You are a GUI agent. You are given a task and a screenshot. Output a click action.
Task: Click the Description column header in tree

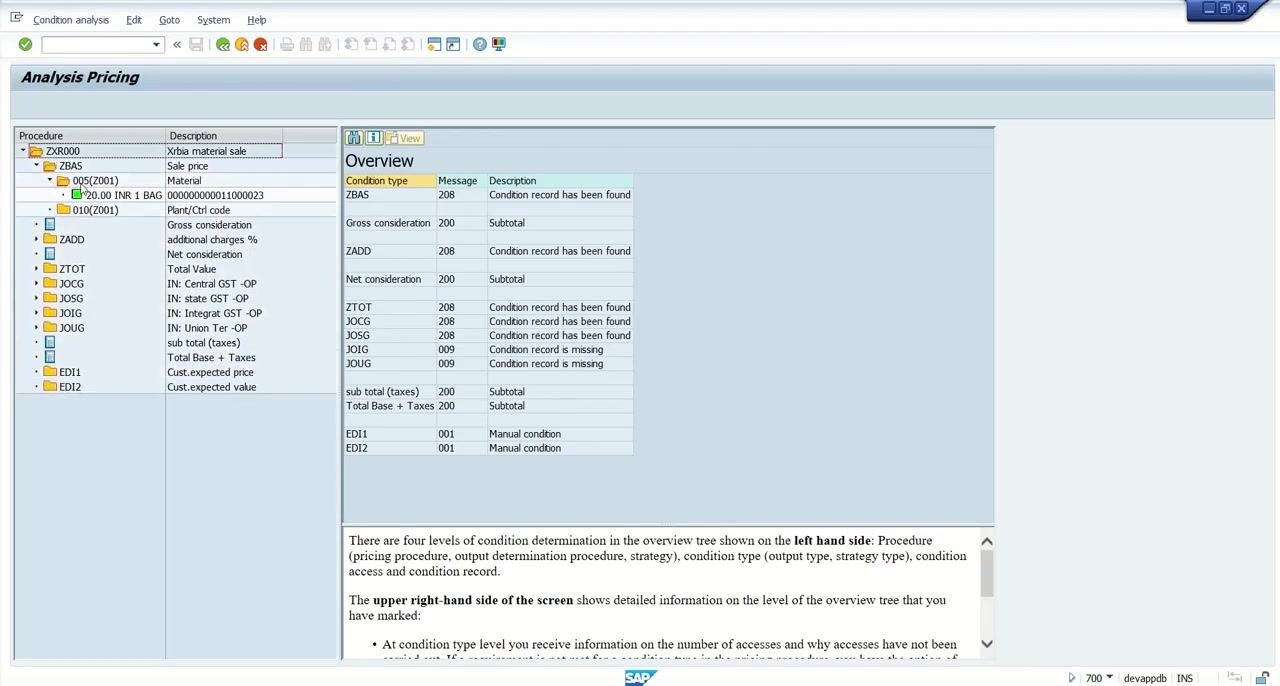[x=224, y=136]
